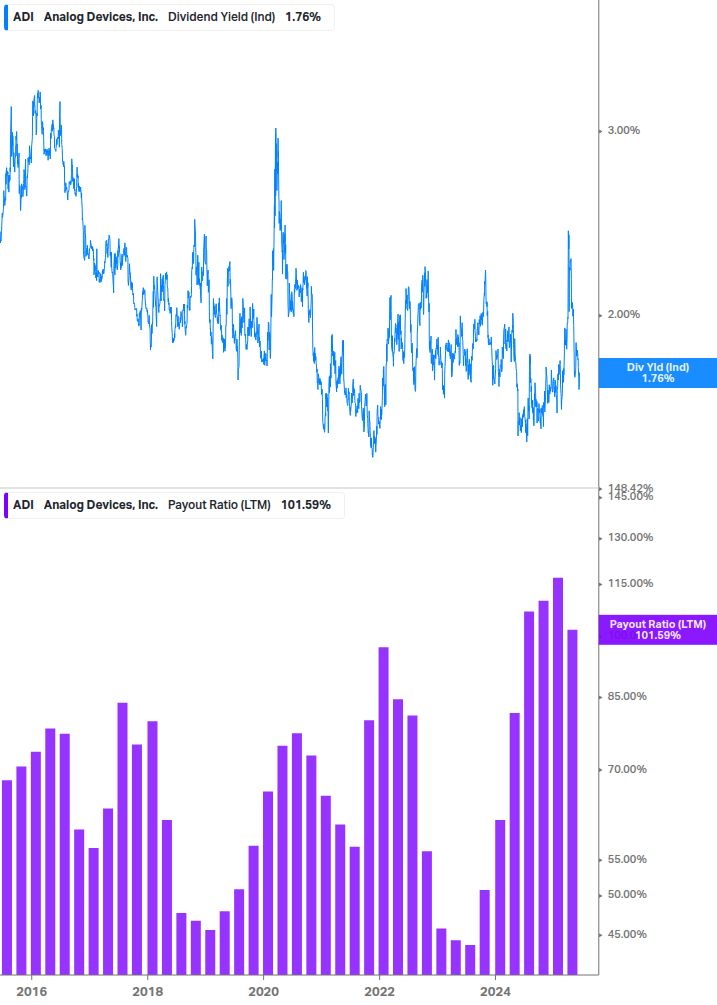717x1005 pixels.
Task: Click the 50.00% payout axis label
Action: [x=627, y=894]
